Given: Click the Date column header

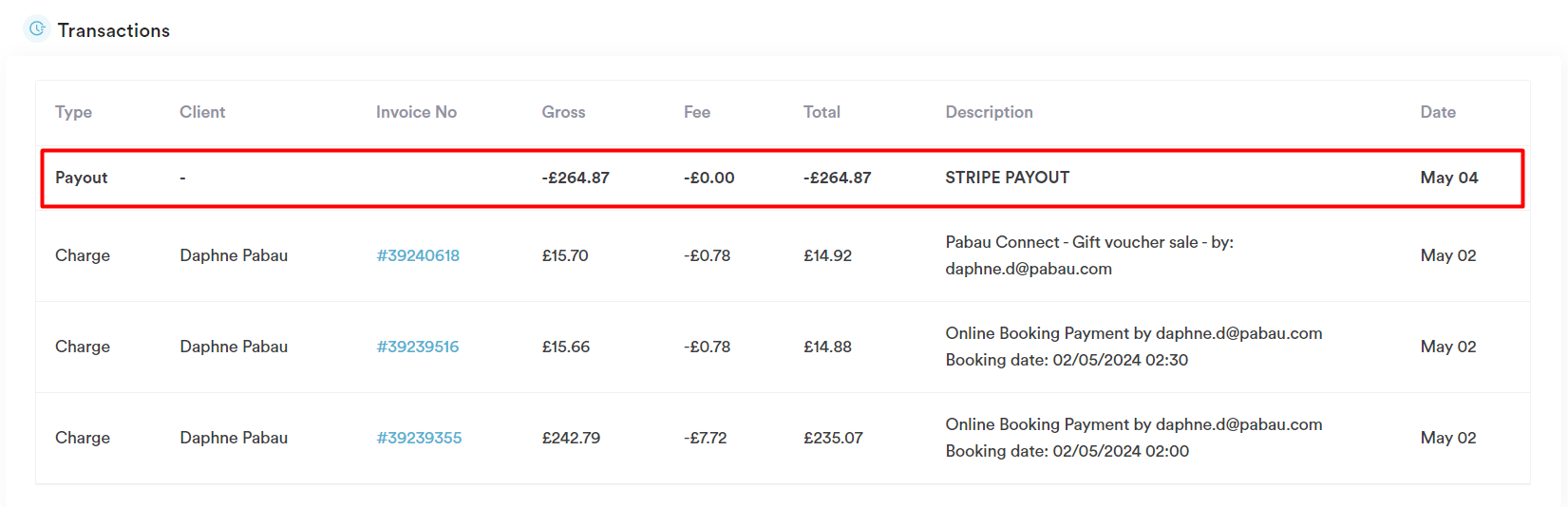Looking at the screenshot, I should (x=1438, y=112).
